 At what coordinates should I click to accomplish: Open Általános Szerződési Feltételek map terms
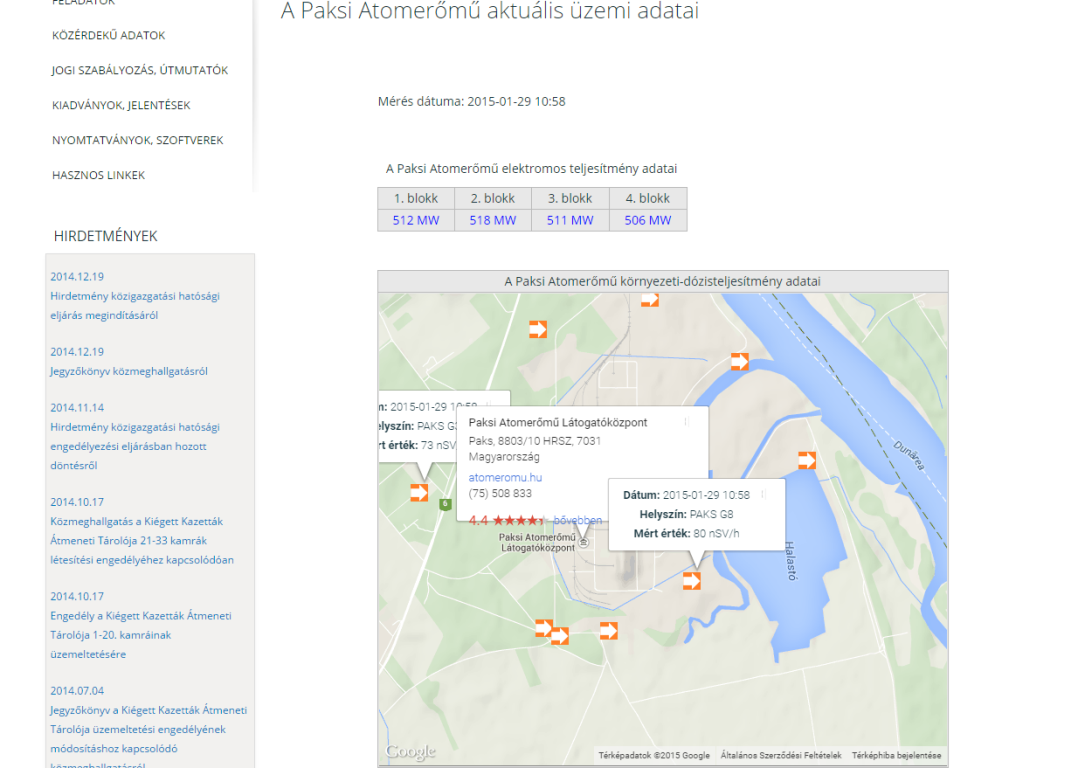781,755
